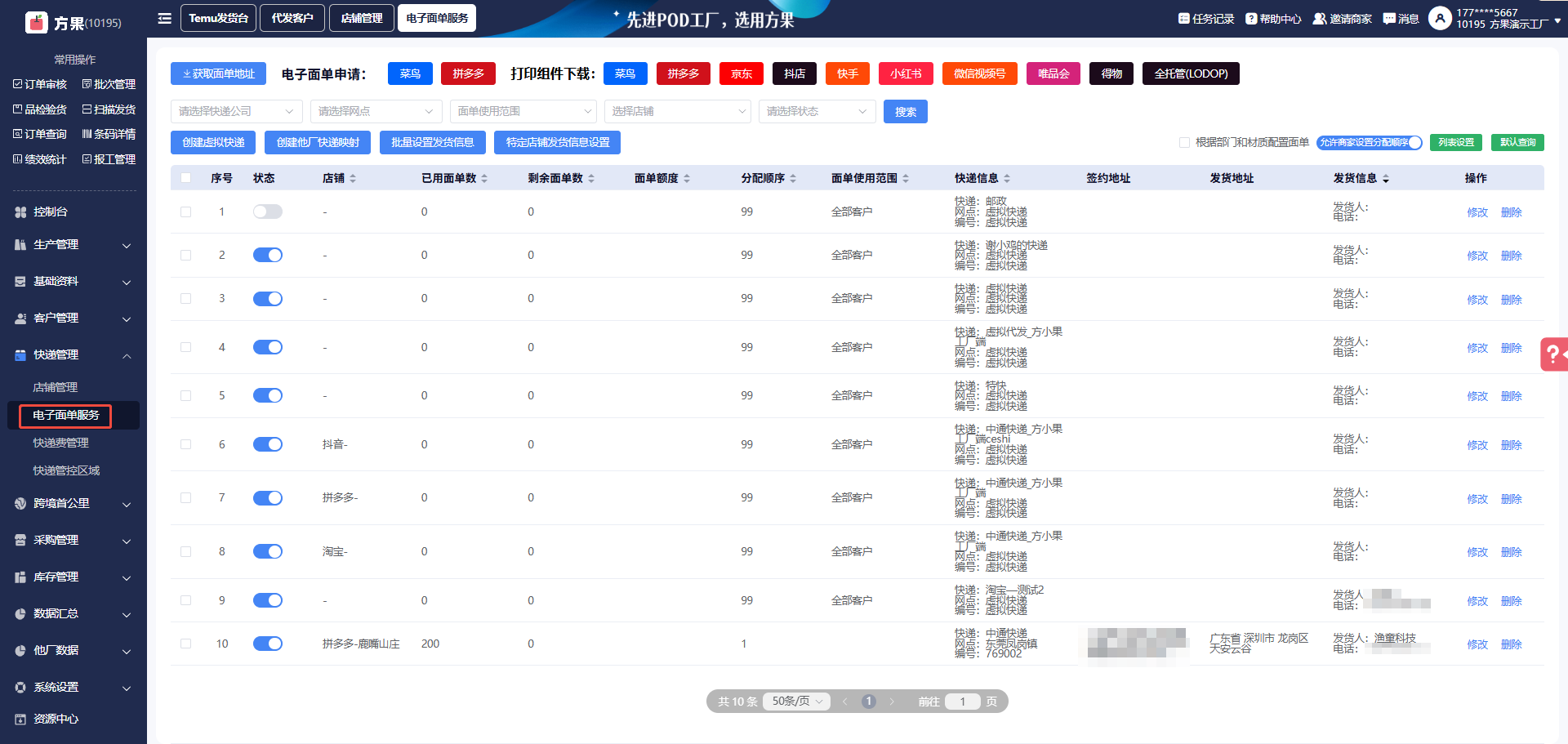
Task: Click 批量设置发货信息 button
Action: (x=433, y=142)
